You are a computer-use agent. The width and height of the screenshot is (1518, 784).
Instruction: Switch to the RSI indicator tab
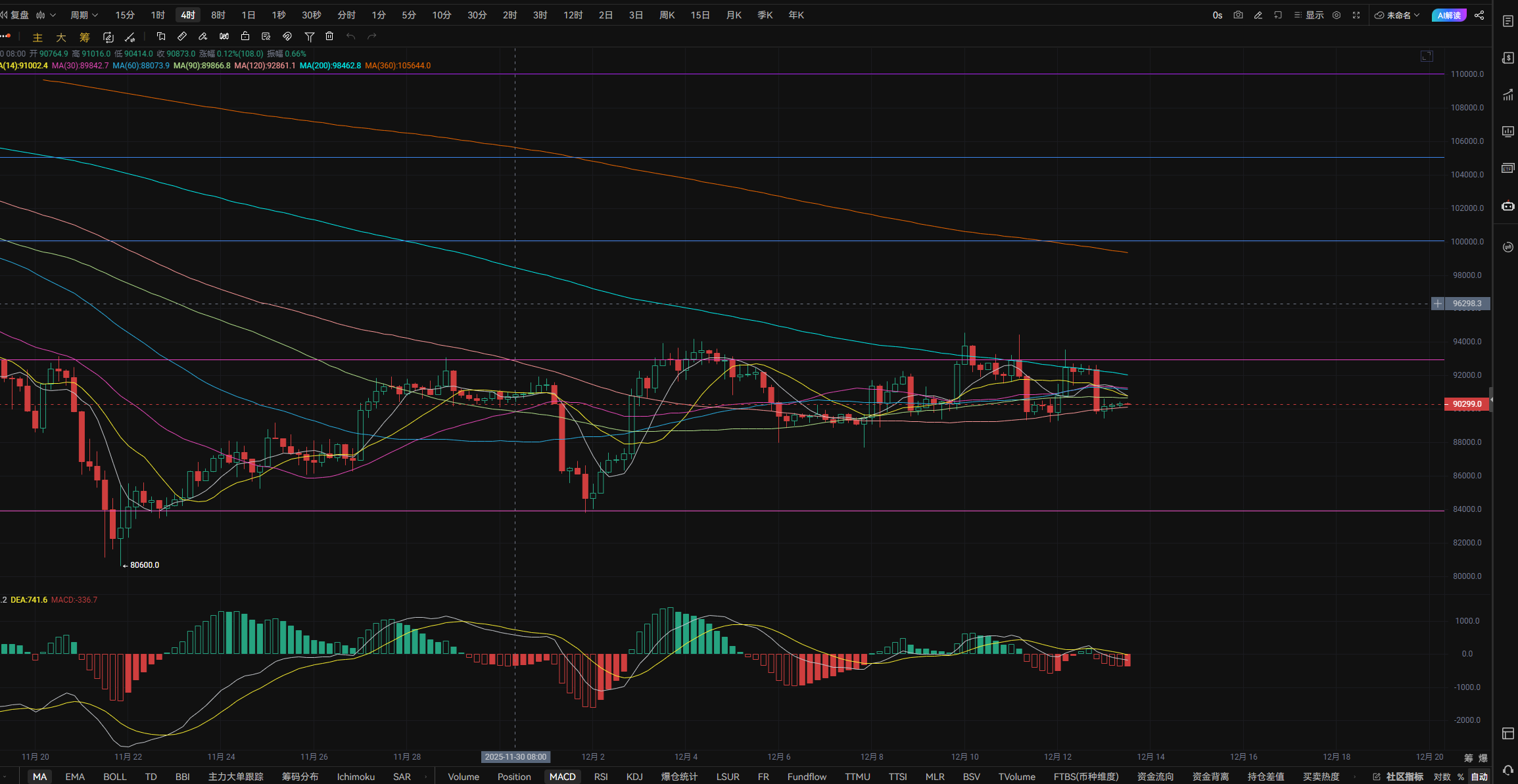601,777
